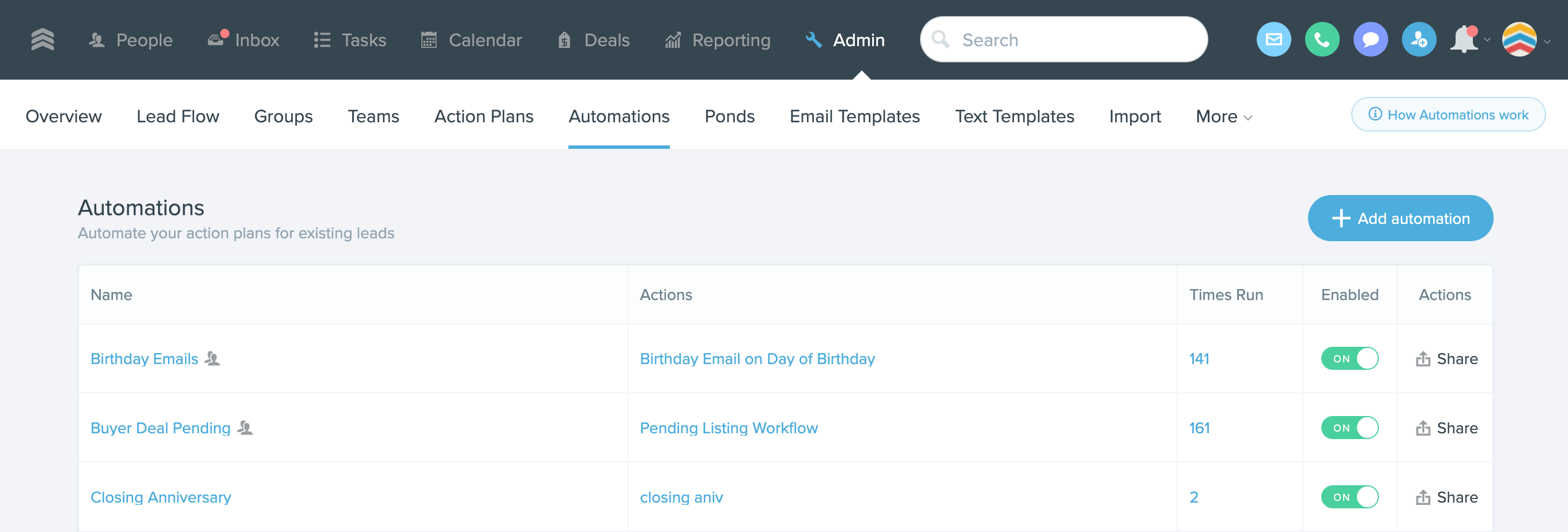Expand the More submenu dropdown
Viewport: 1568px width, 532px height.
click(x=1224, y=117)
